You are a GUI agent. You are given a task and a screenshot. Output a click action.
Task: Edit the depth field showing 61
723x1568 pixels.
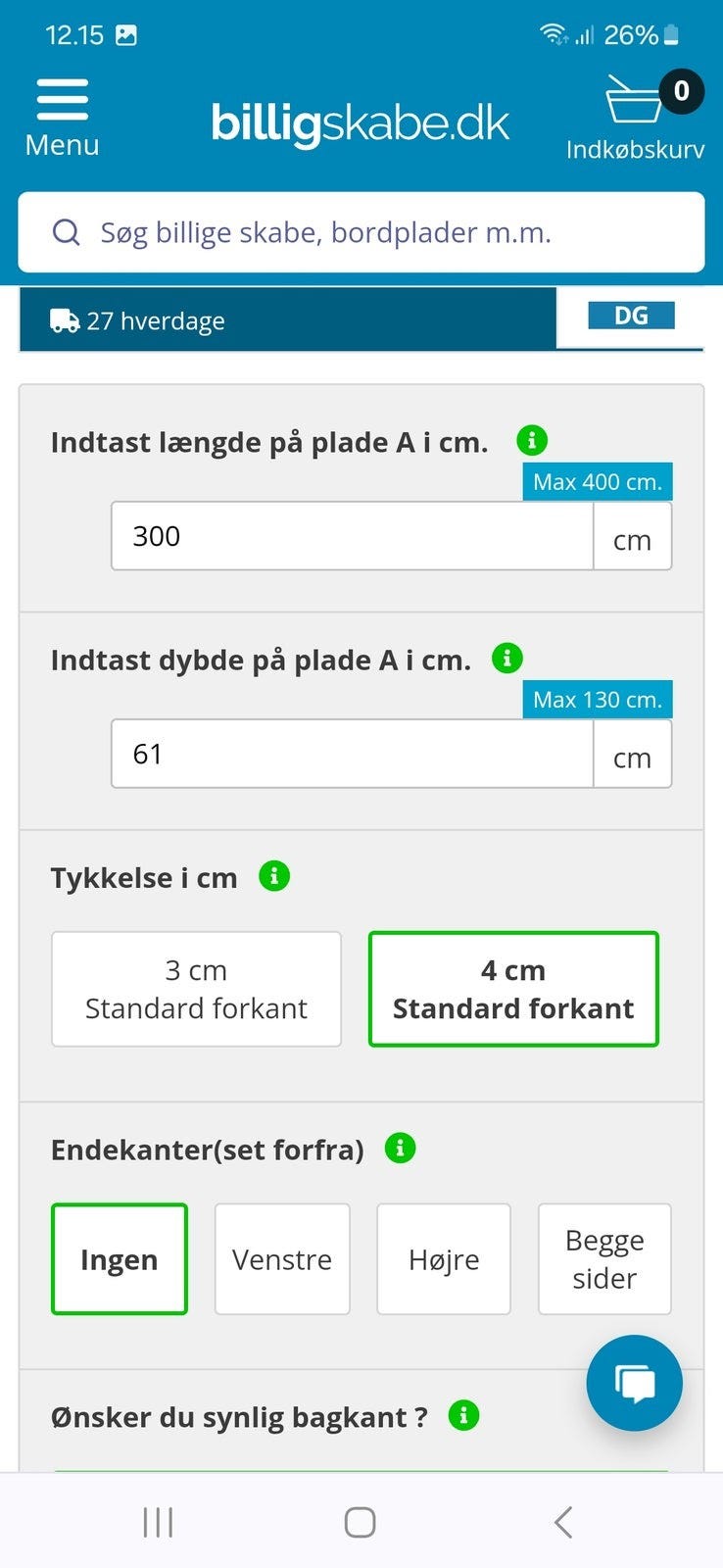pyautogui.click(x=353, y=754)
